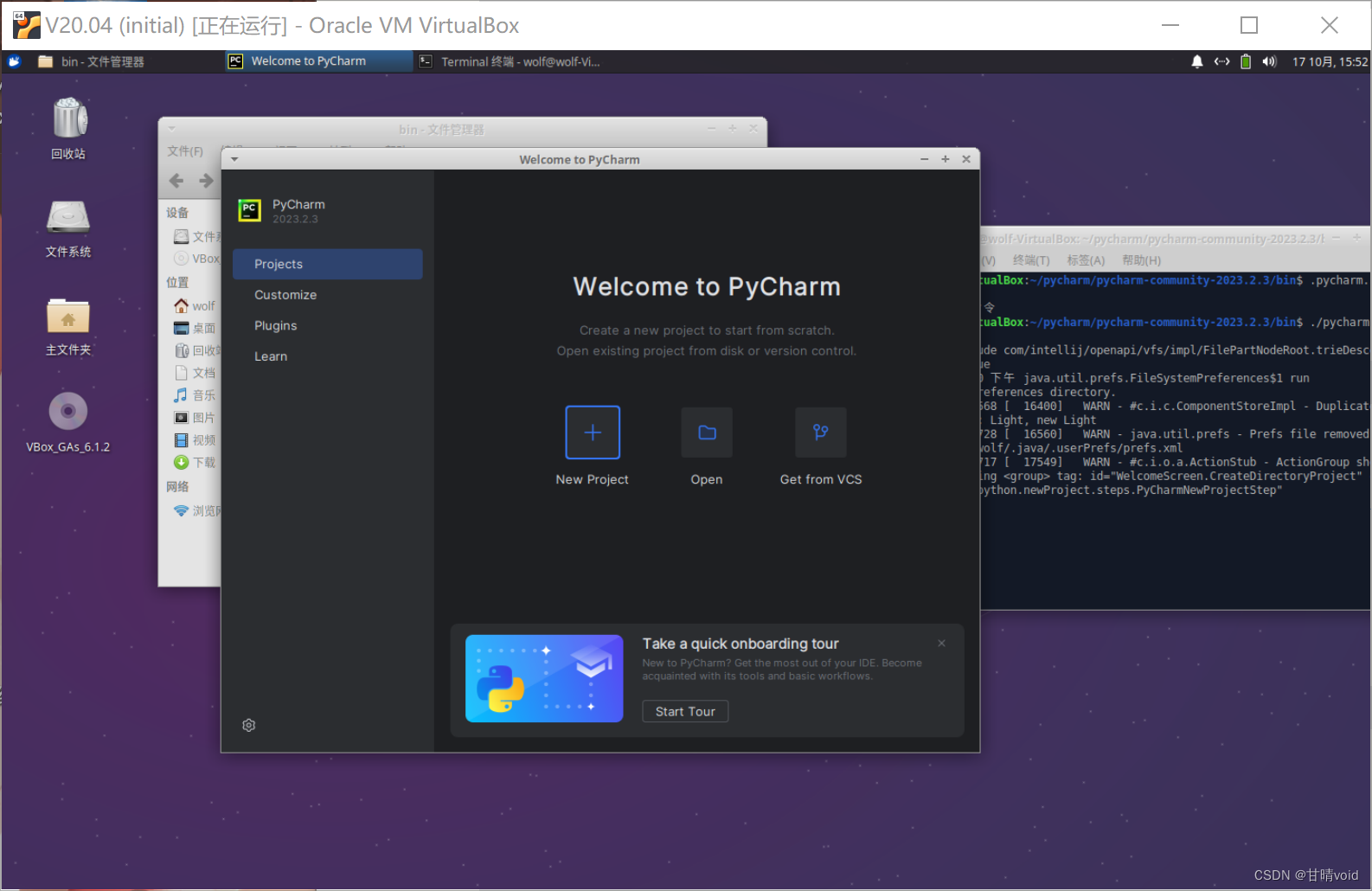1372x891 pixels.
Task: Open the 文件(F) menu in file manager
Action: (x=185, y=151)
